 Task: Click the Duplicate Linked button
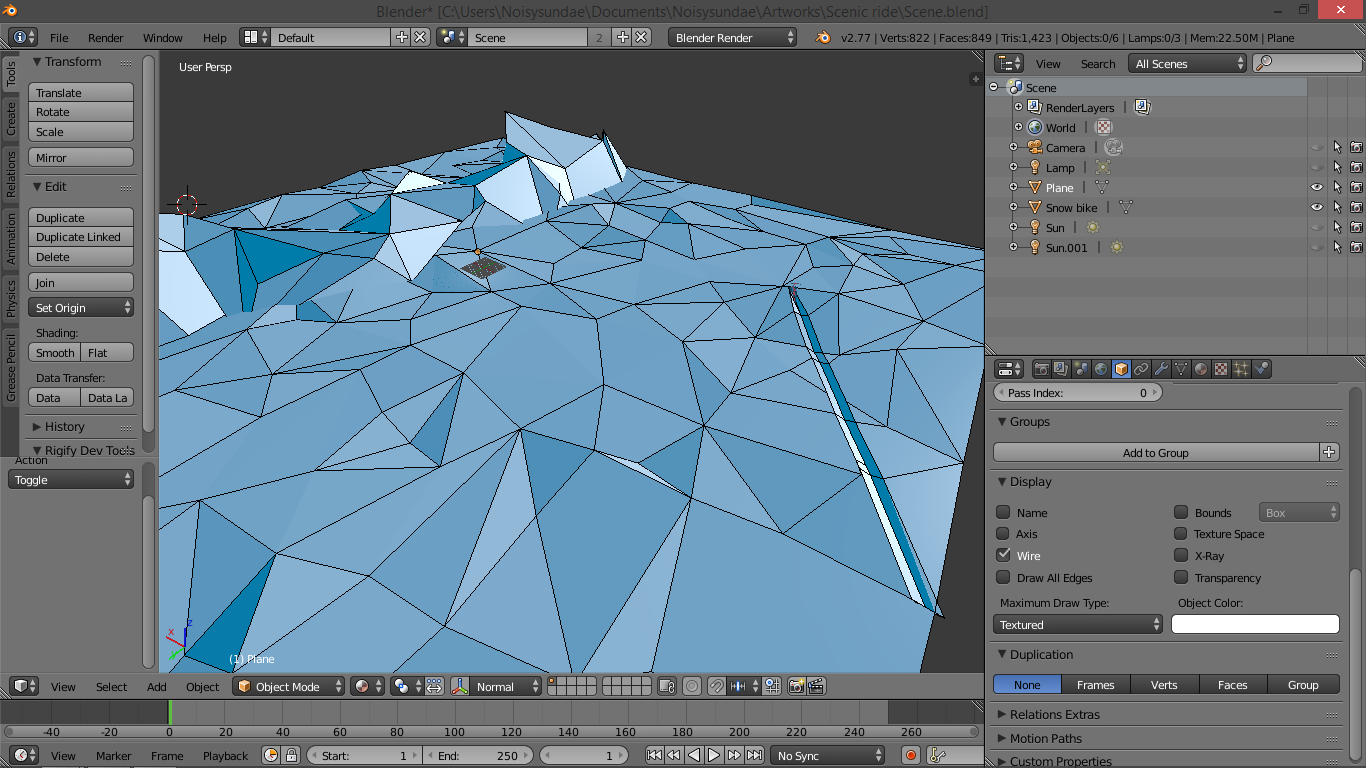(x=81, y=237)
